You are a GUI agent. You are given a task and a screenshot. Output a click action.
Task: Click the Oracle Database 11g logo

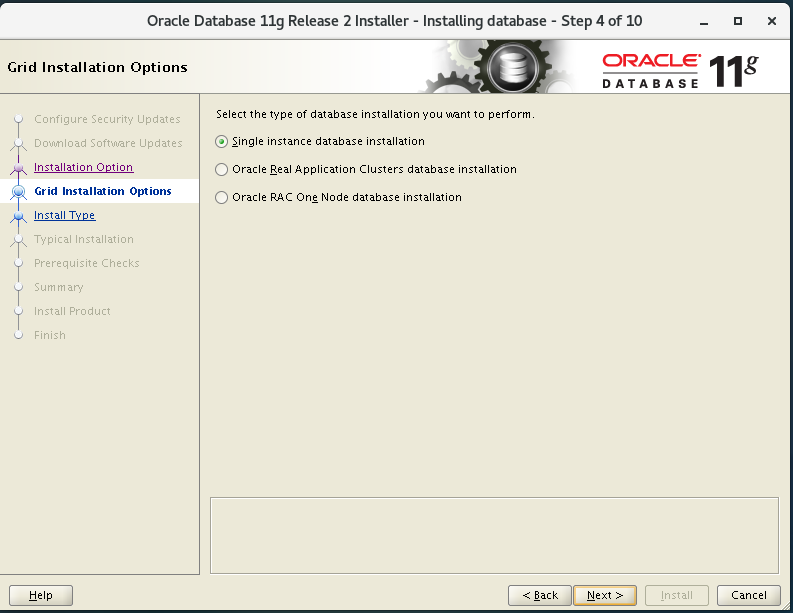(680, 71)
